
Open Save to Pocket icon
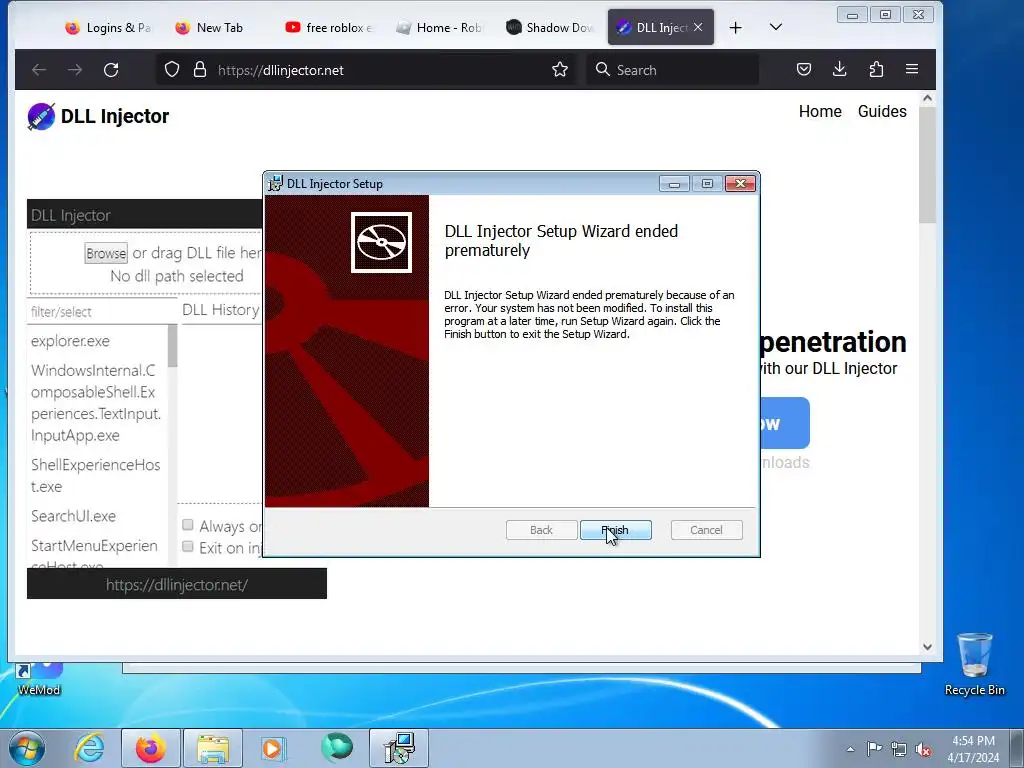pyautogui.click(x=804, y=69)
